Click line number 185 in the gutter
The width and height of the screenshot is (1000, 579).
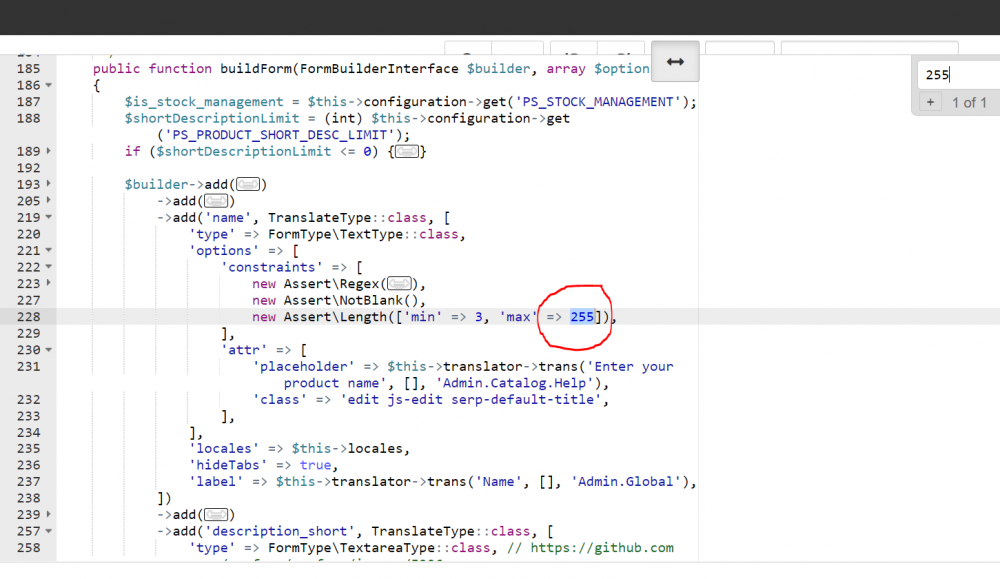(29, 69)
